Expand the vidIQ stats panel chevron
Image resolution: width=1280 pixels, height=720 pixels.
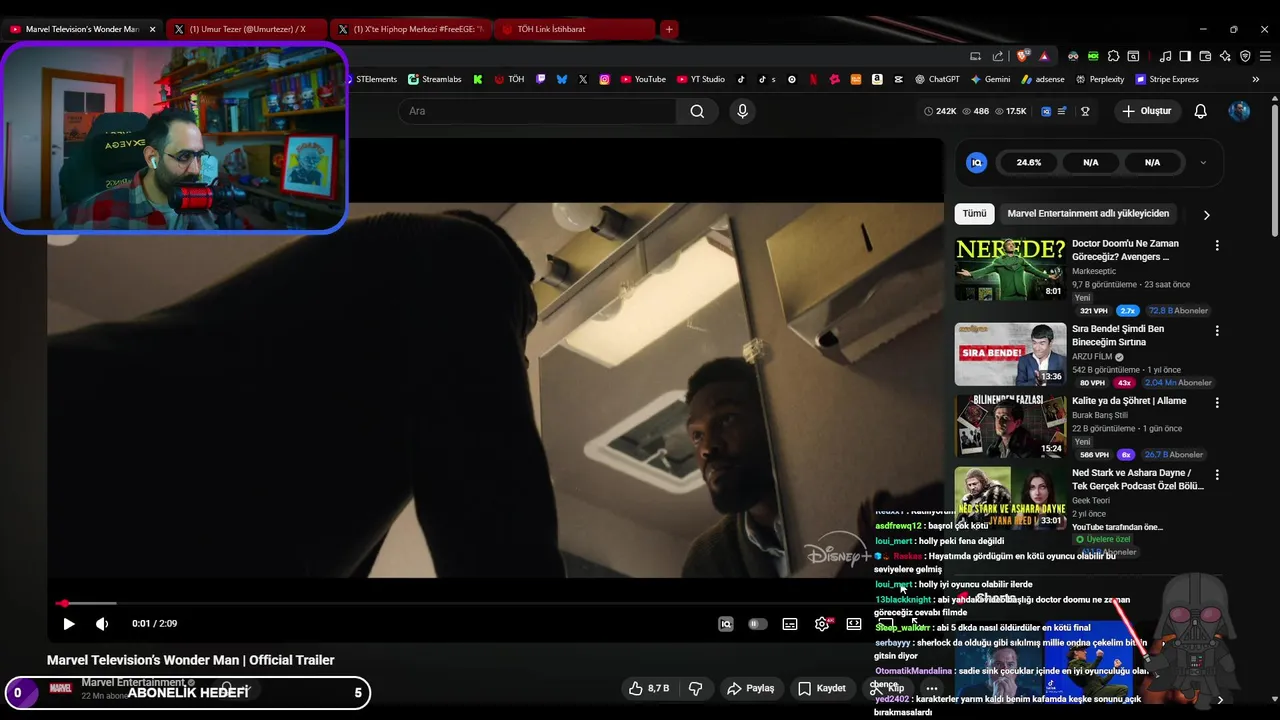click(x=1202, y=162)
